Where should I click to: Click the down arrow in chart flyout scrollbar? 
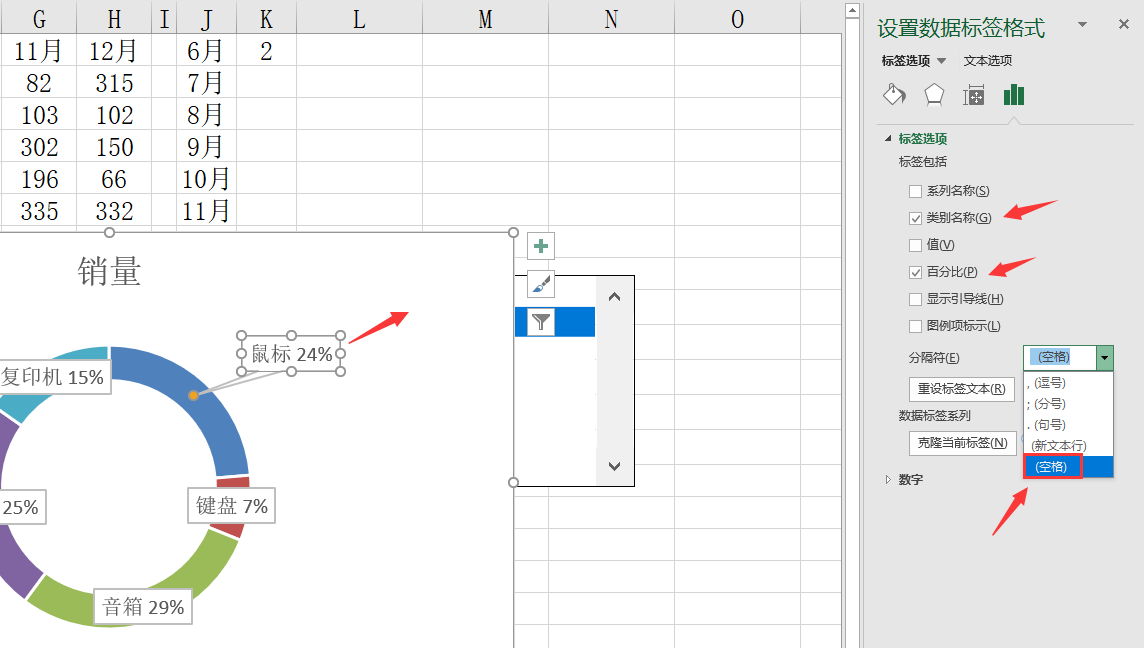coord(614,466)
